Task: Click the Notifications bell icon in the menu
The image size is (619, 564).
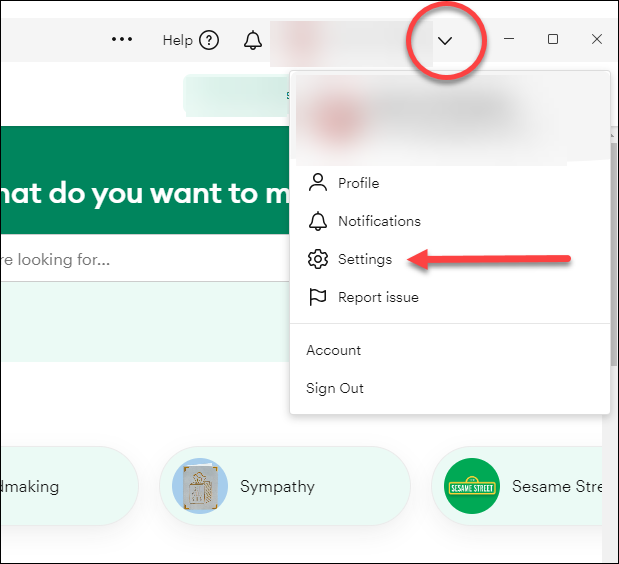Action: click(x=318, y=221)
